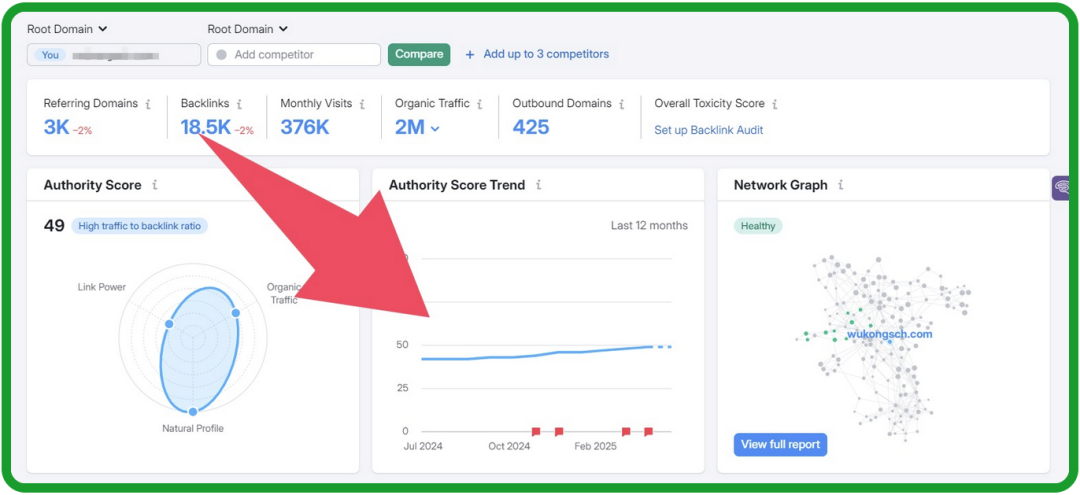
Task: Click first red flag marker on trend chart
Action: pyautogui.click(x=536, y=432)
